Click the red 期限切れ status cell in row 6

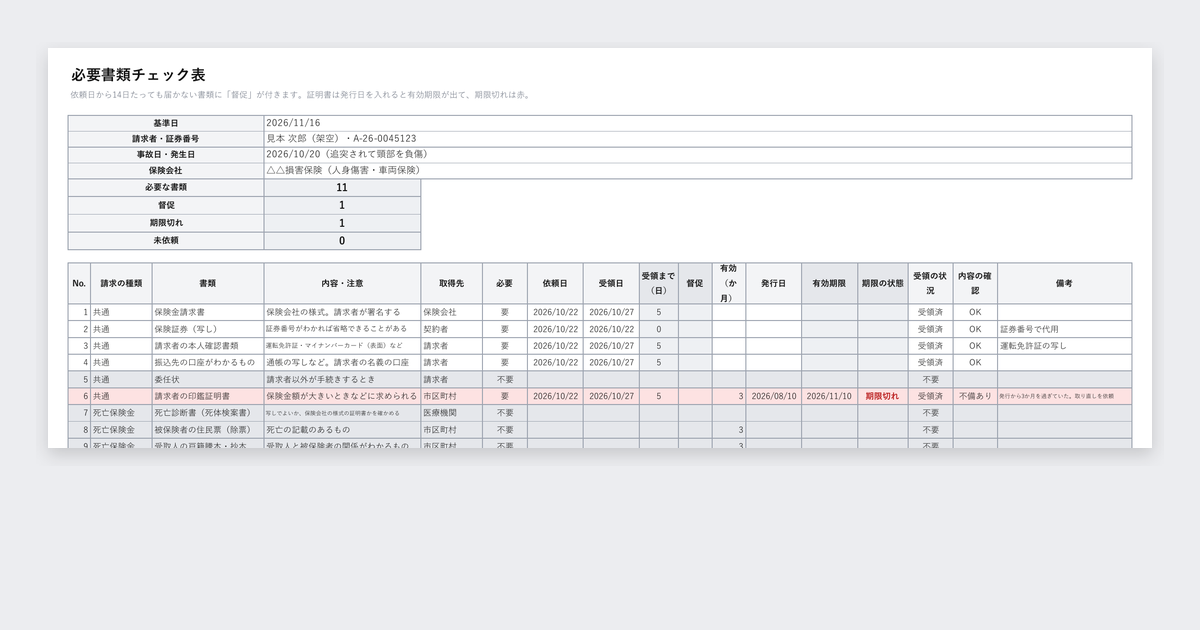[x=882, y=396]
